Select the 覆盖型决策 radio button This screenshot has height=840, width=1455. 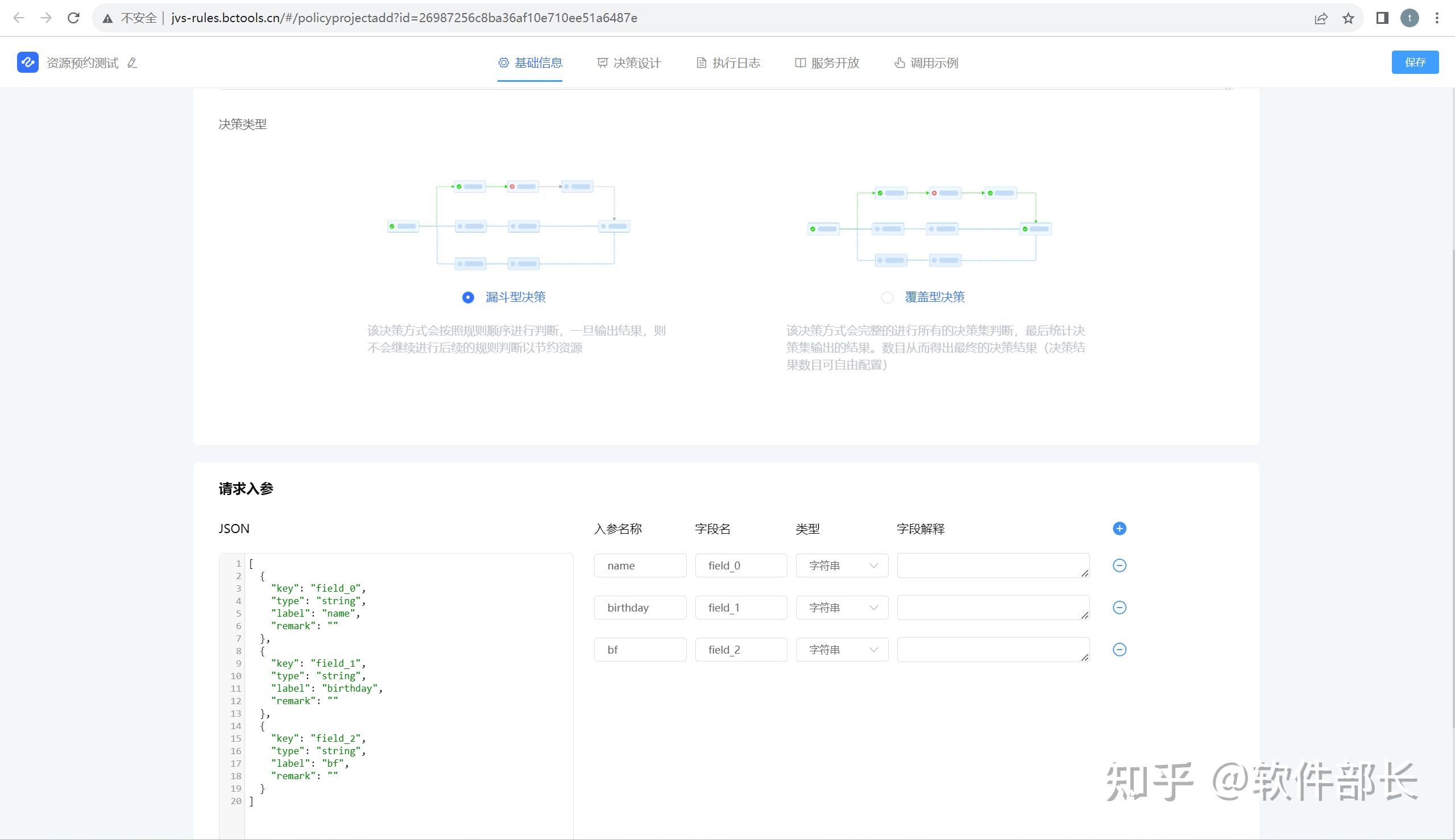point(887,297)
